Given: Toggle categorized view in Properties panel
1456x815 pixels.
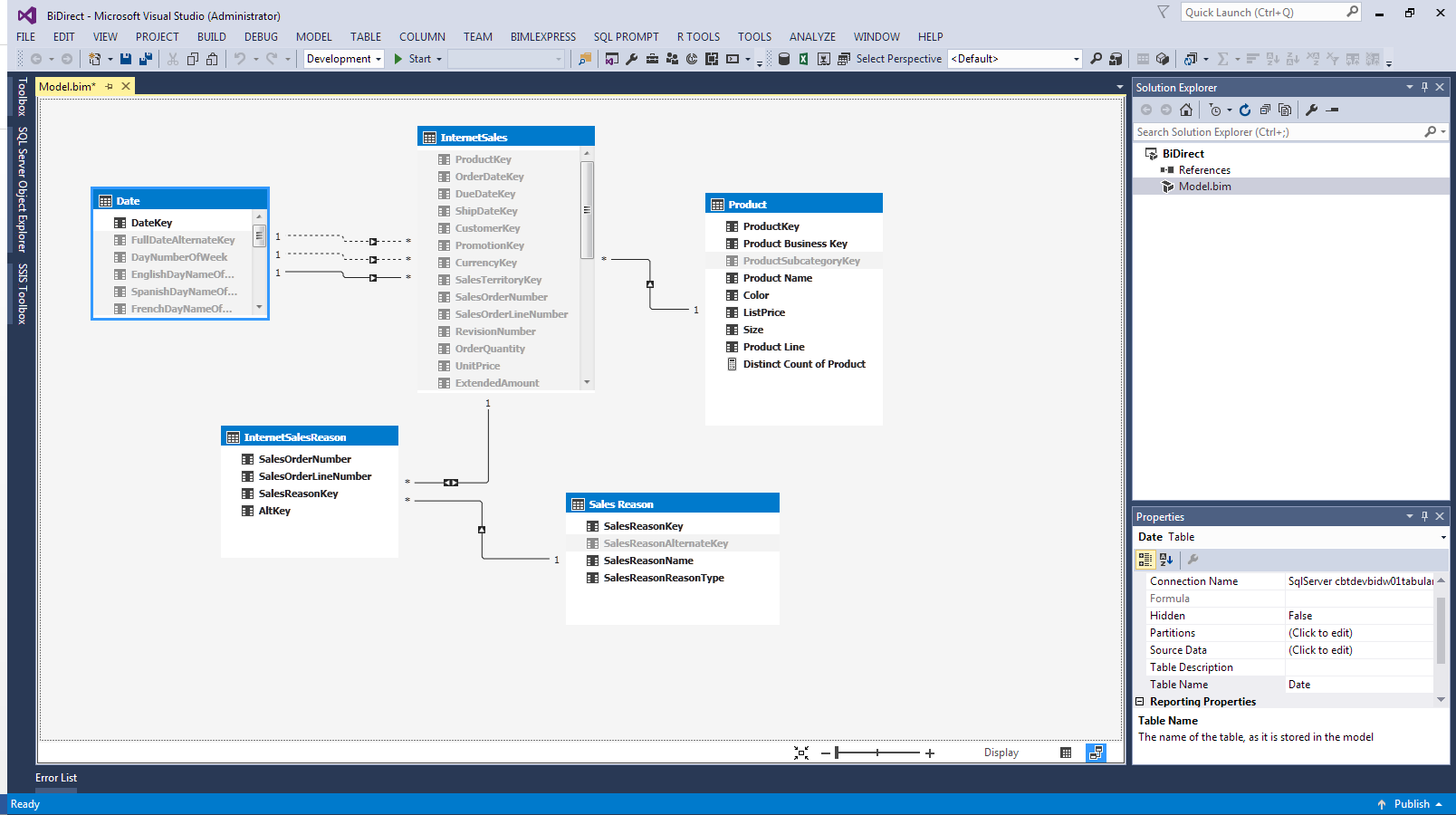Looking at the screenshot, I should pos(1145,560).
